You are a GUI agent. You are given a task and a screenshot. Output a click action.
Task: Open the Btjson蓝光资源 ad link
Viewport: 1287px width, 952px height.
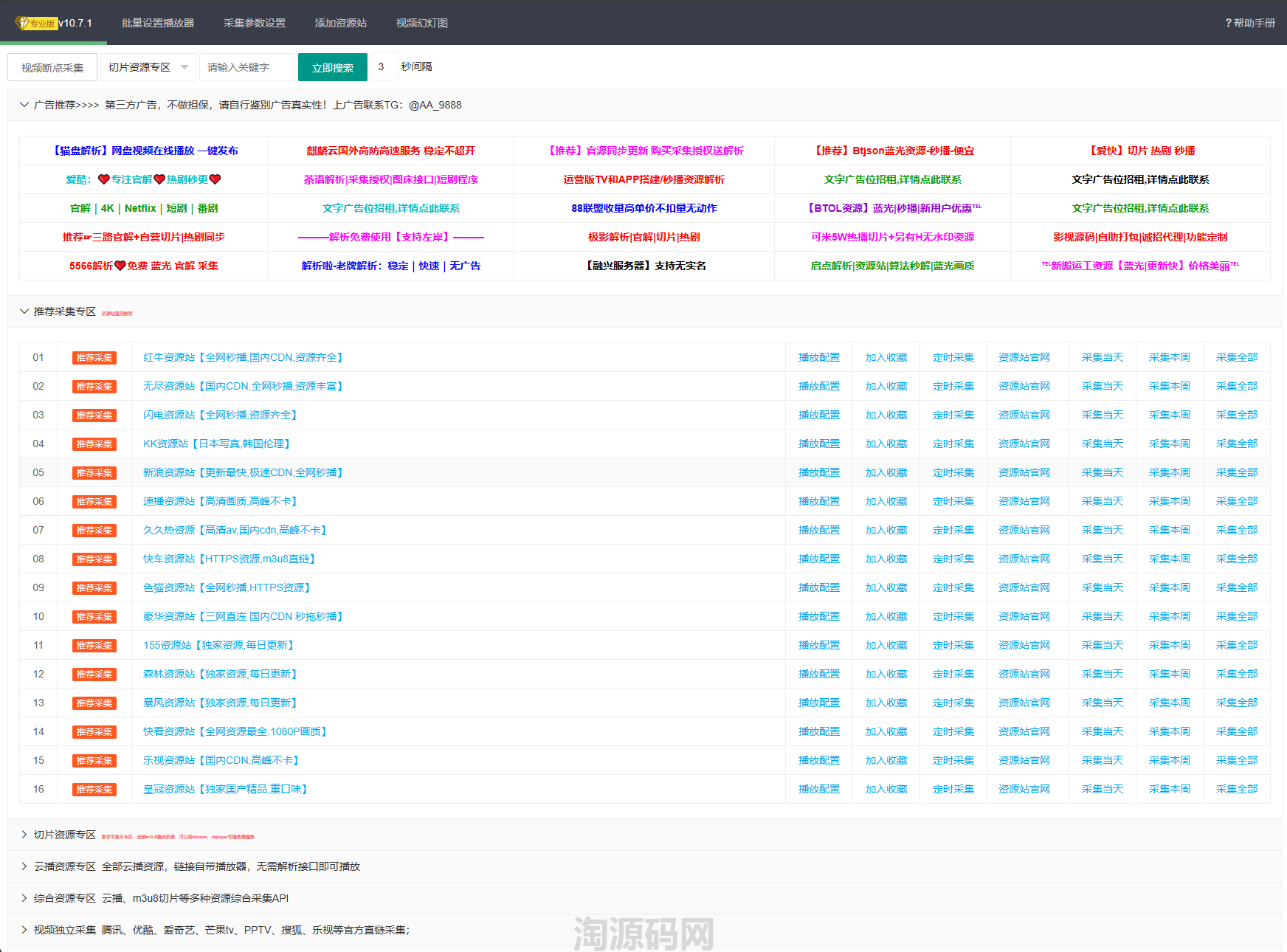892,151
